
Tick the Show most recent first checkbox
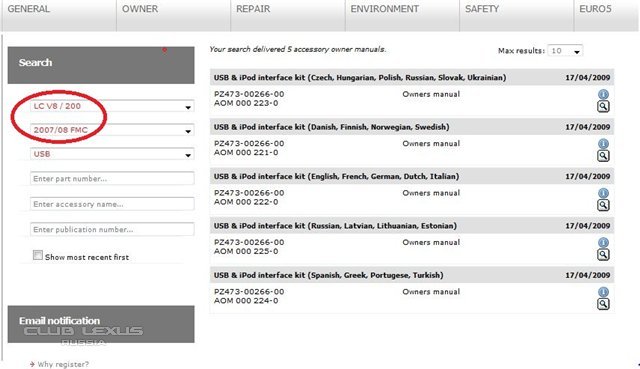tap(38, 256)
